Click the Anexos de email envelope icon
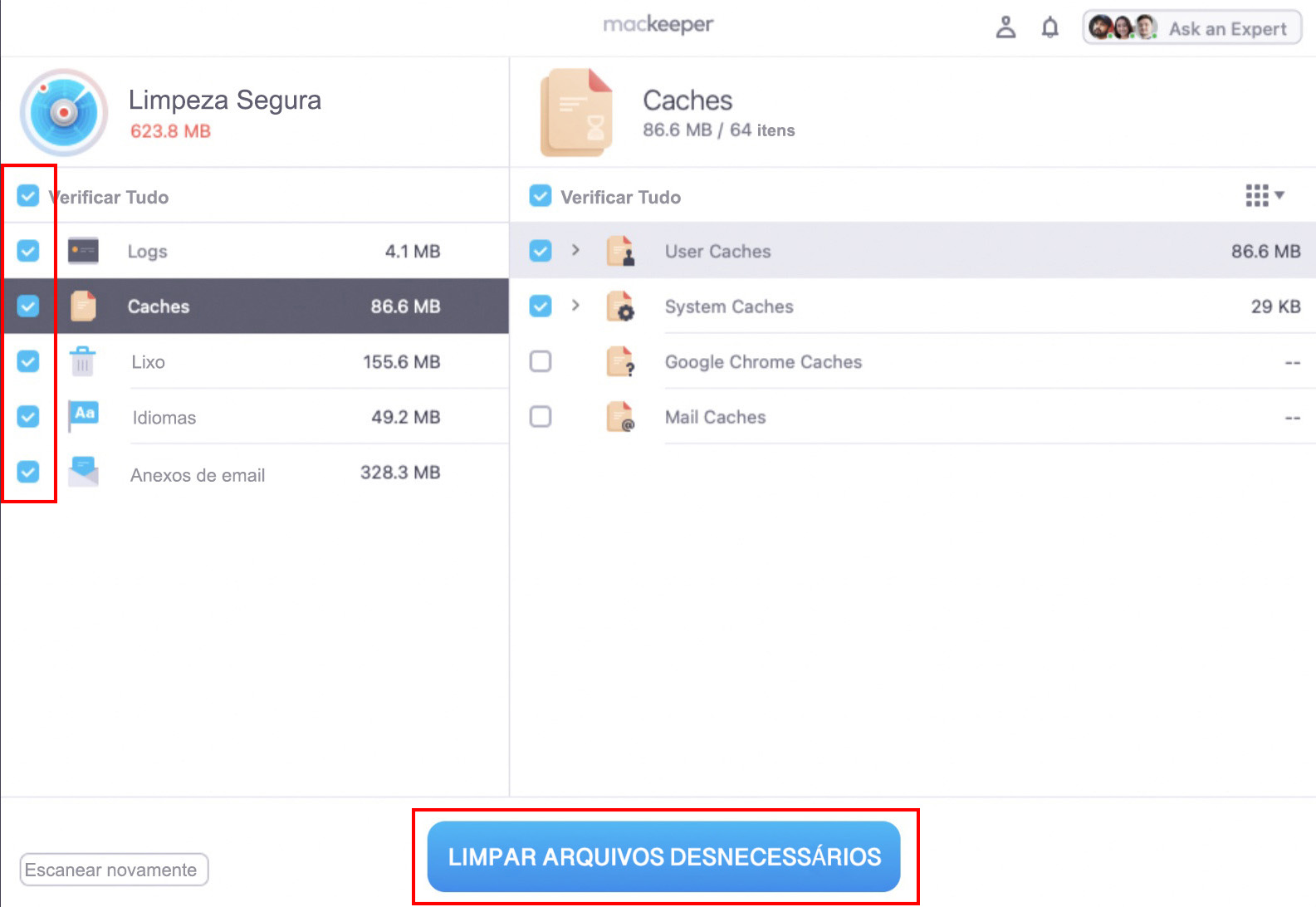 [x=83, y=472]
